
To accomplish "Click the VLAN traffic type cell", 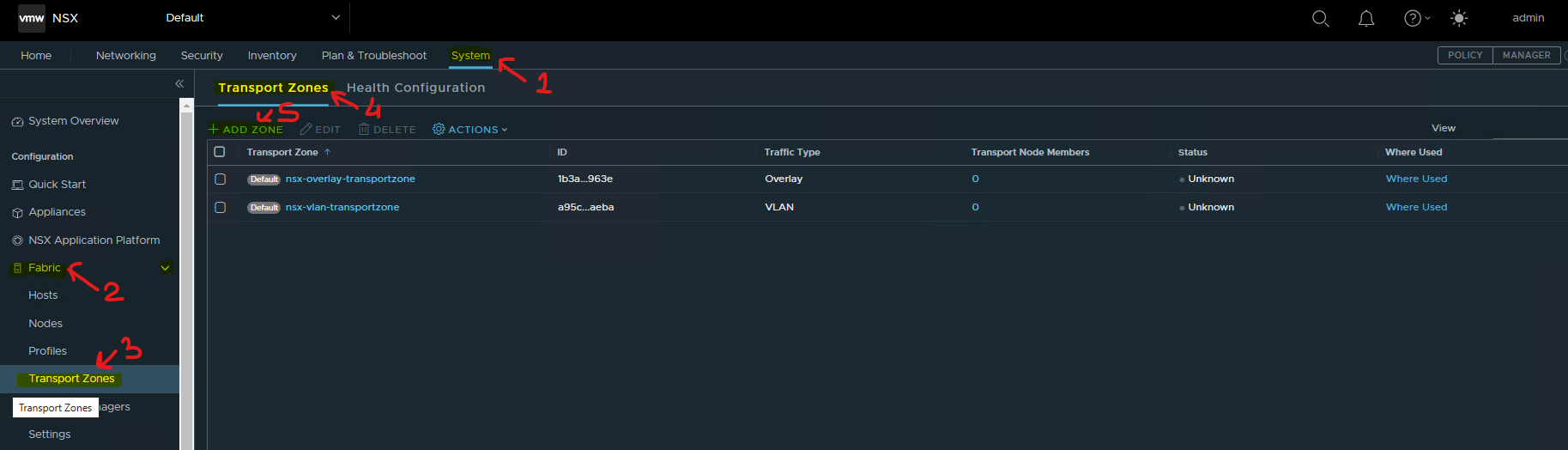I will pos(779,207).
